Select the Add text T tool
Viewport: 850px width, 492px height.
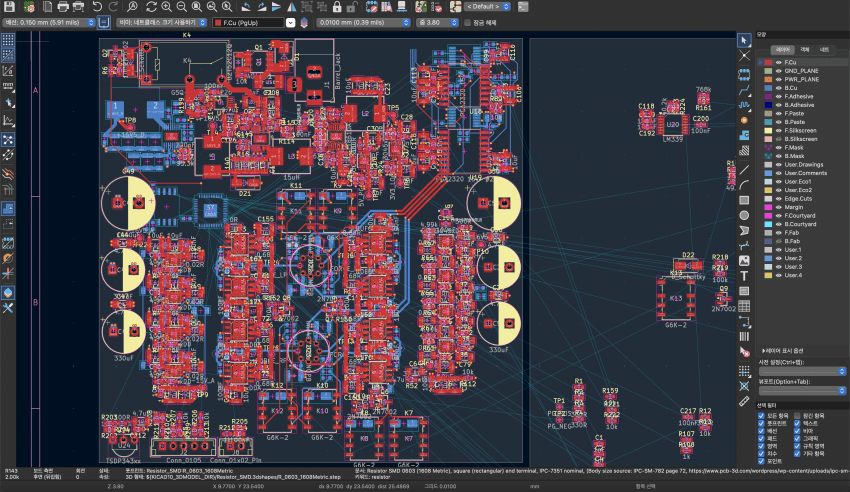click(744, 276)
